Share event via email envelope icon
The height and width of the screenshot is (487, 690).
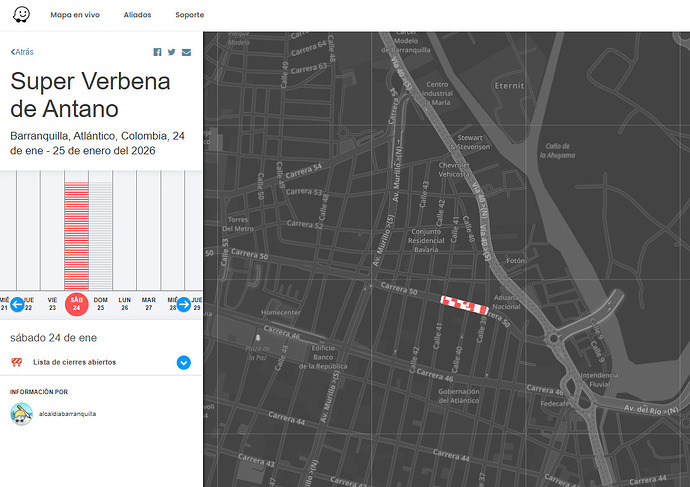point(186,52)
